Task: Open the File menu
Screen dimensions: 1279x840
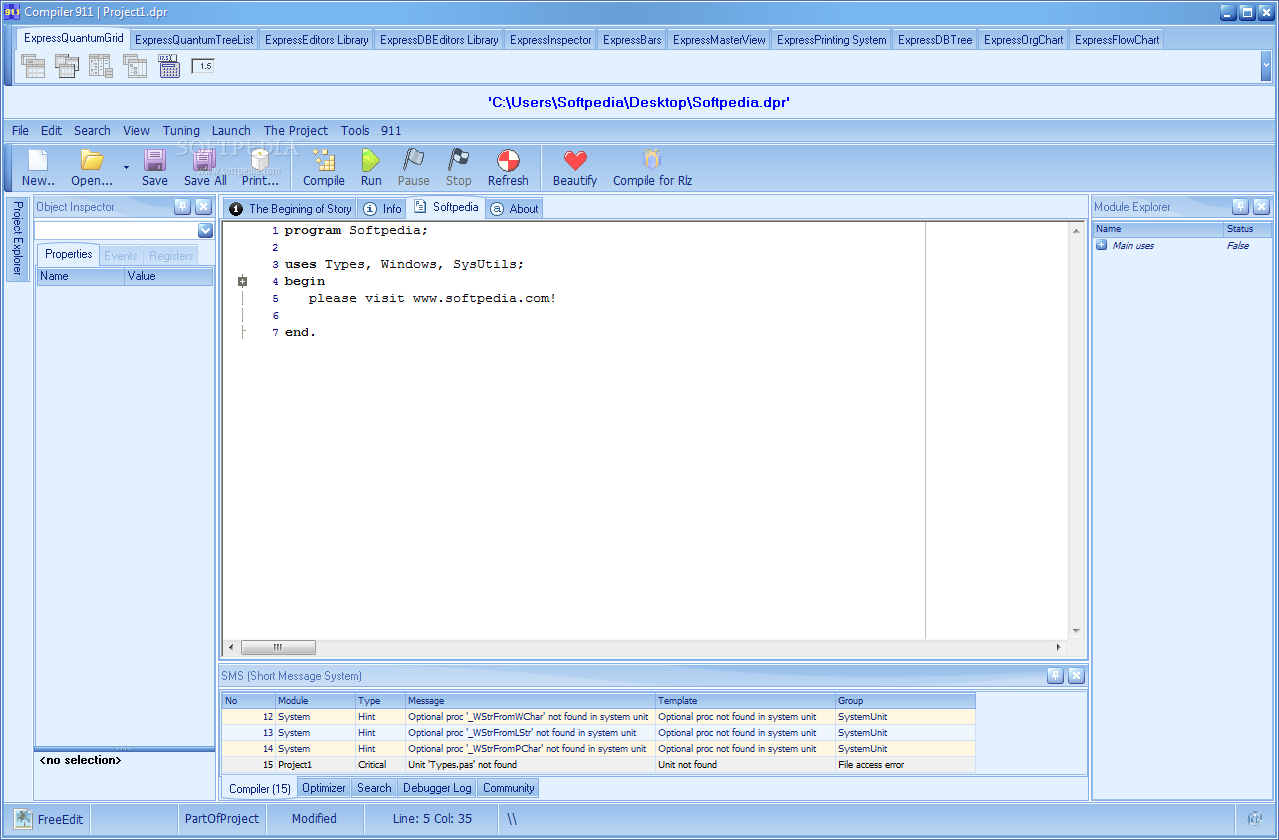Action: 20,130
